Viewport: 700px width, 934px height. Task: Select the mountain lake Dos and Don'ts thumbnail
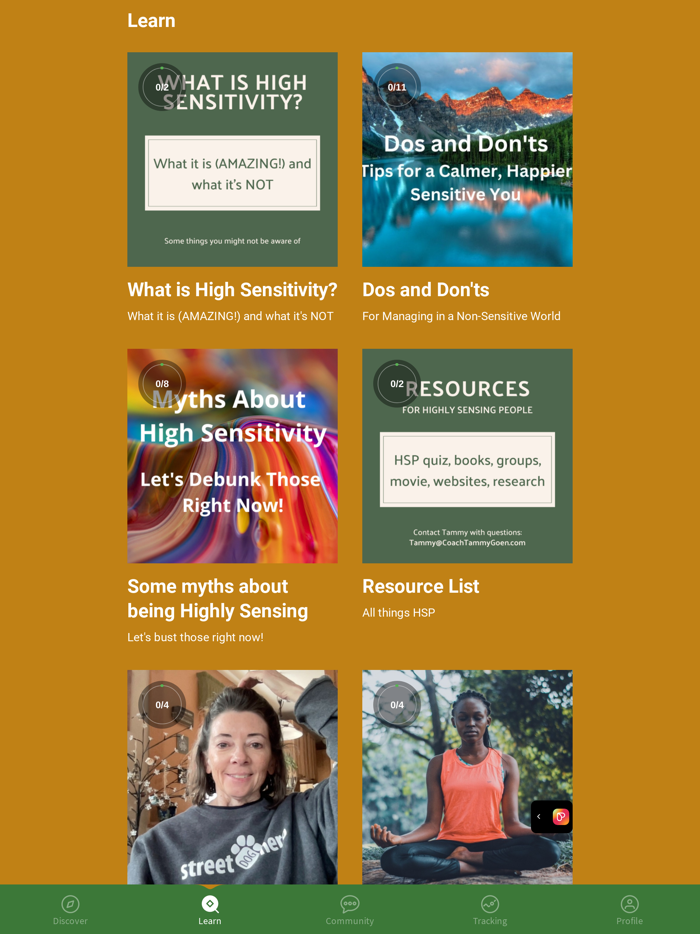click(x=467, y=159)
